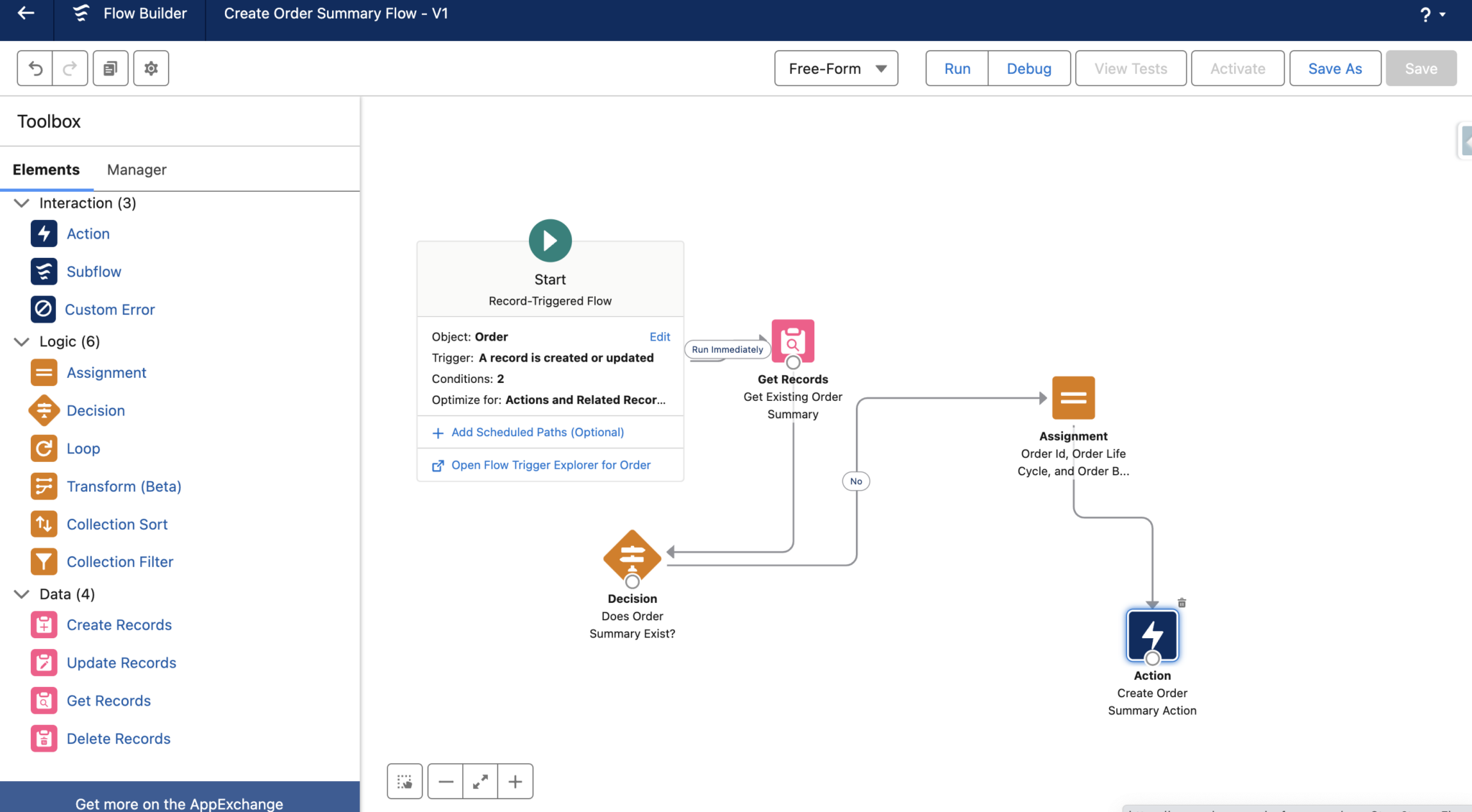Switch to the Manager tab
Viewport: 1472px width, 812px height.
pyautogui.click(x=136, y=170)
